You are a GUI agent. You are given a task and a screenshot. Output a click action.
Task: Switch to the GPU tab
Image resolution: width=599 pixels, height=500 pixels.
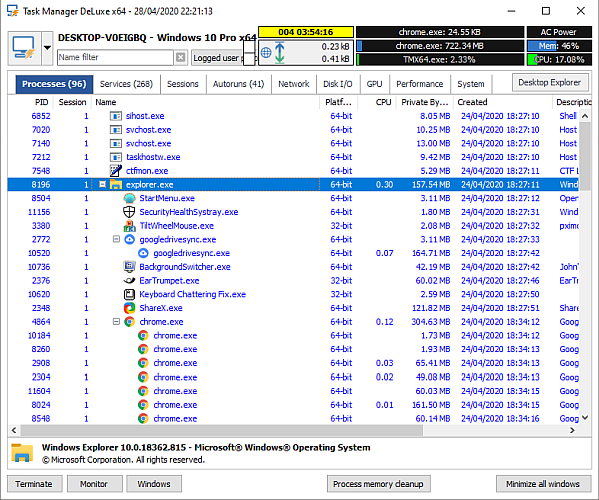(x=374, y=84)
